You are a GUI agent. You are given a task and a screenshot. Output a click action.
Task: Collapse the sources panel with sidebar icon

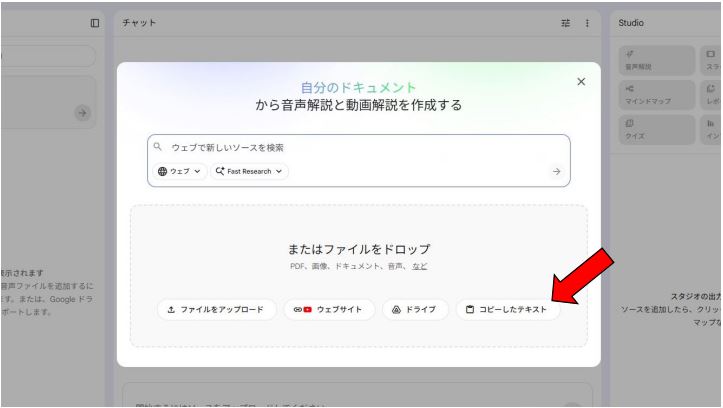[95, 23]
